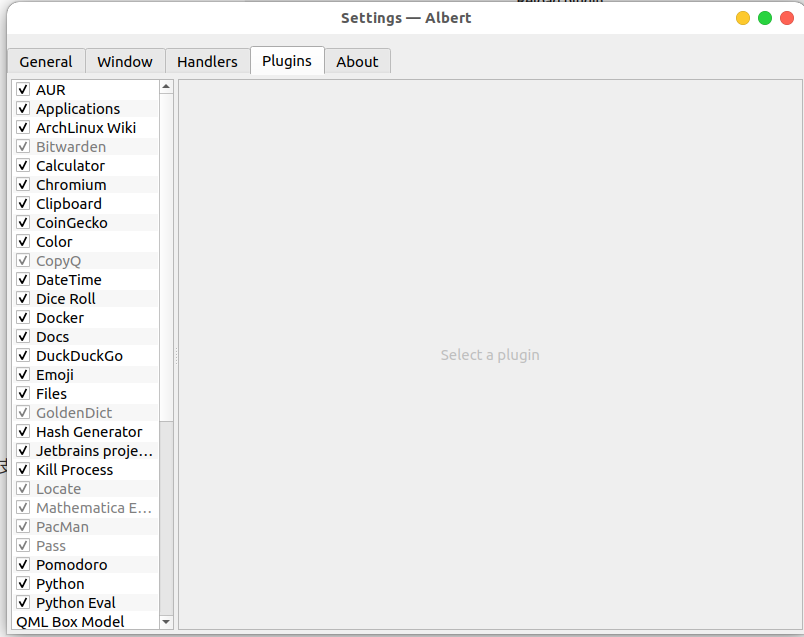This screenshot has height=637, width=804.
Task: Disable the DuckDuckGo checkbox
Action: pos(23,355)
